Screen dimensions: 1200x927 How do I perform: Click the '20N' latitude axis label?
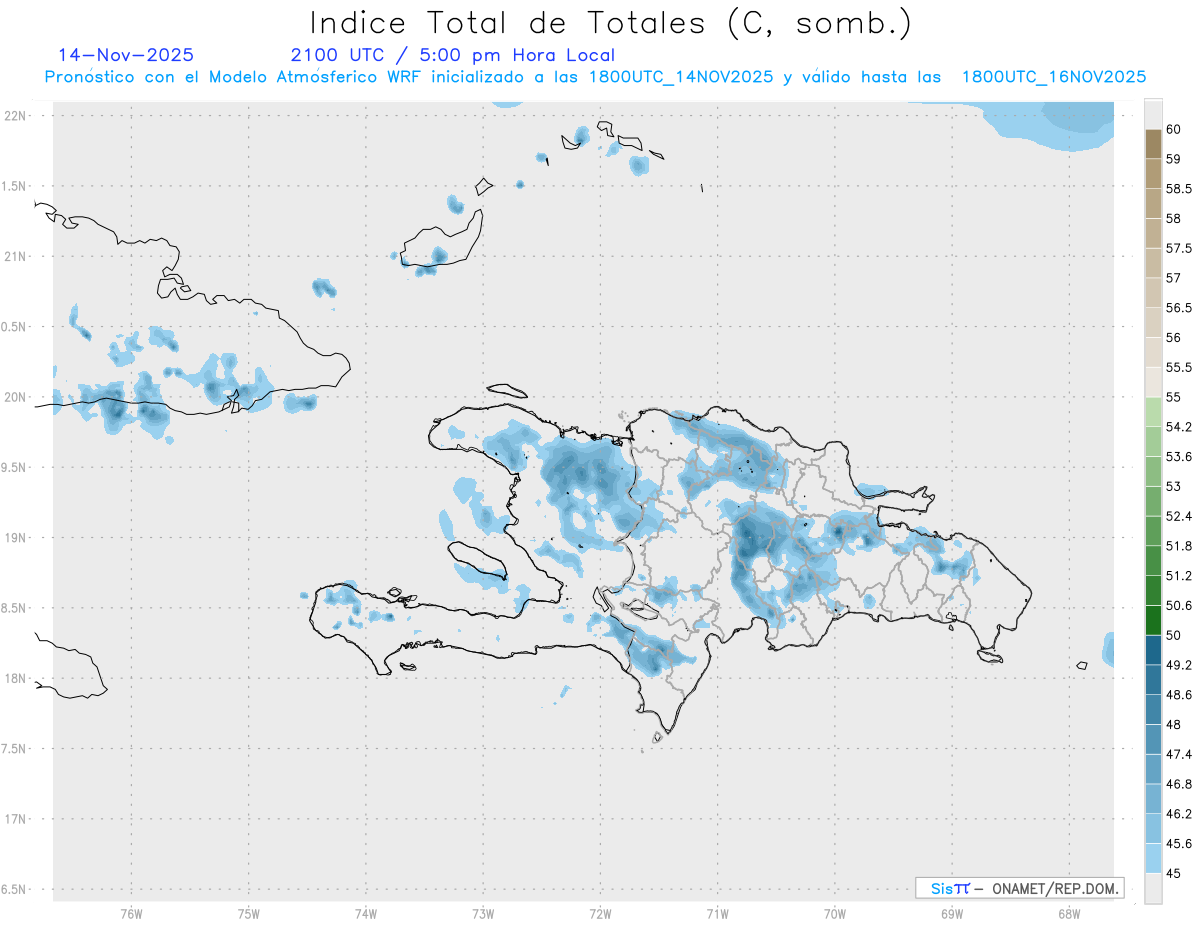click(x=16, y=397)
